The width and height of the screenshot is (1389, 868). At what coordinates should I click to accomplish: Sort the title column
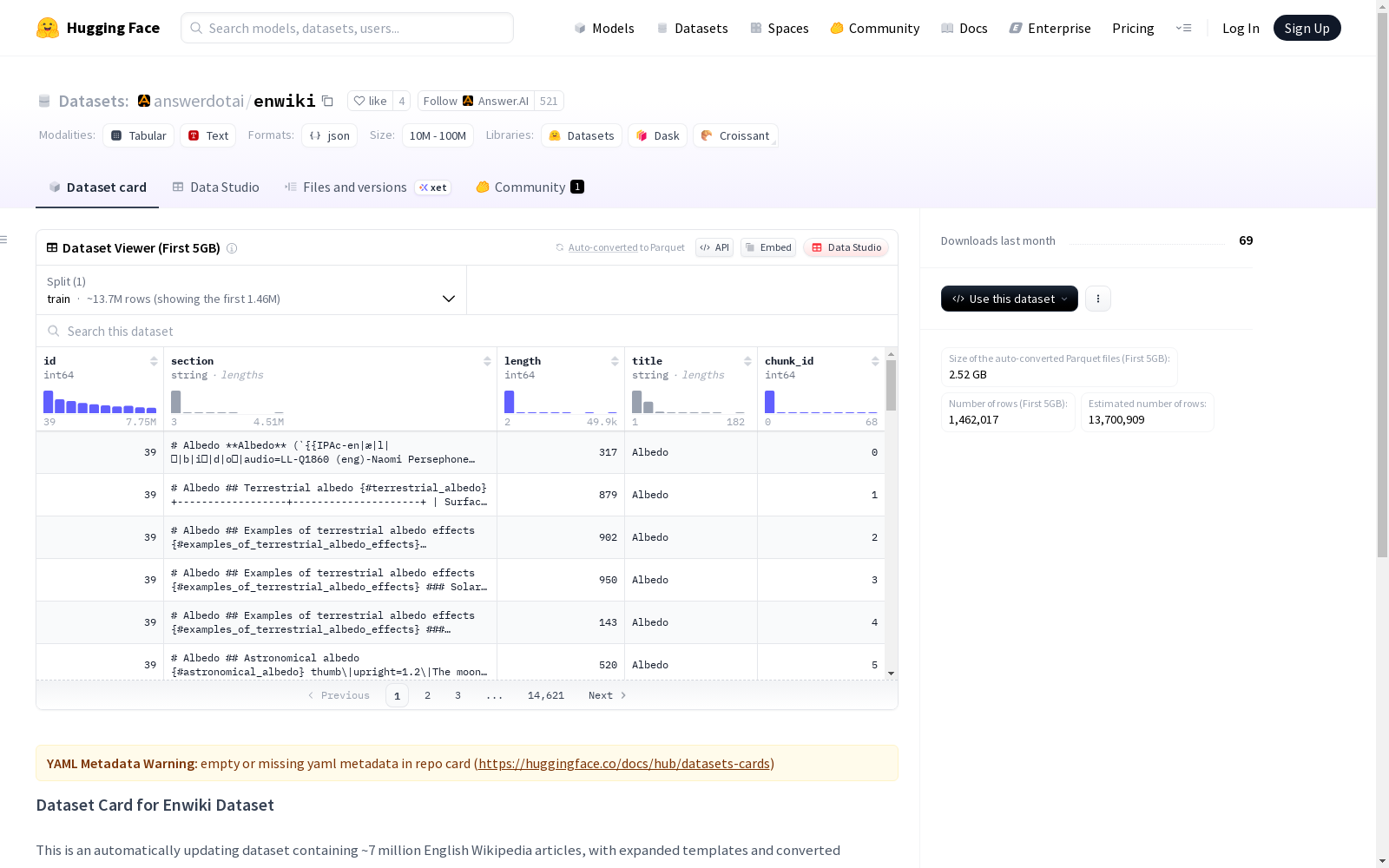(747, 361)
